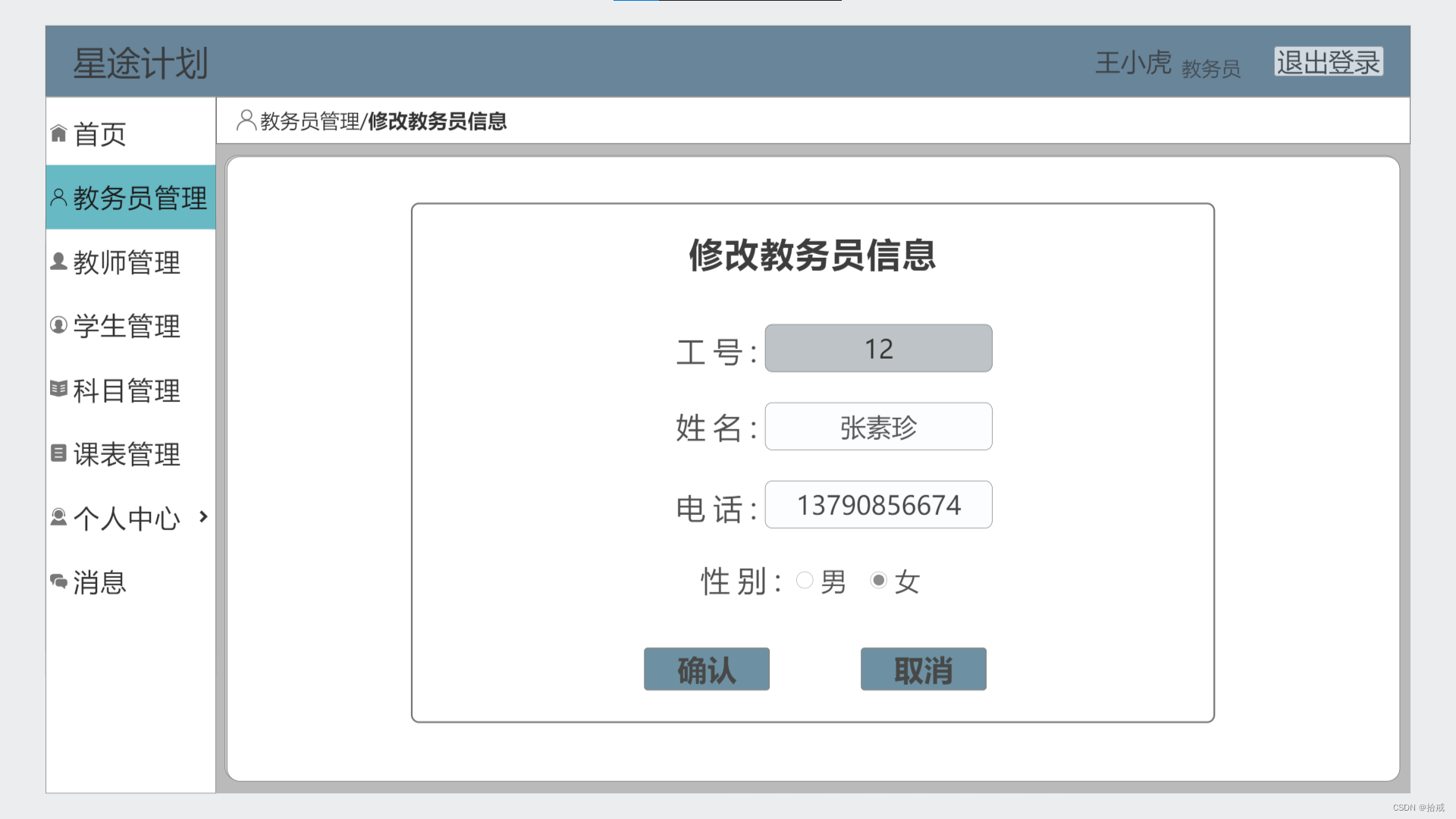Click the profile icon beside 个人中心
The width and height of the screenshot is (1456, 819).
tap(58, 517)
